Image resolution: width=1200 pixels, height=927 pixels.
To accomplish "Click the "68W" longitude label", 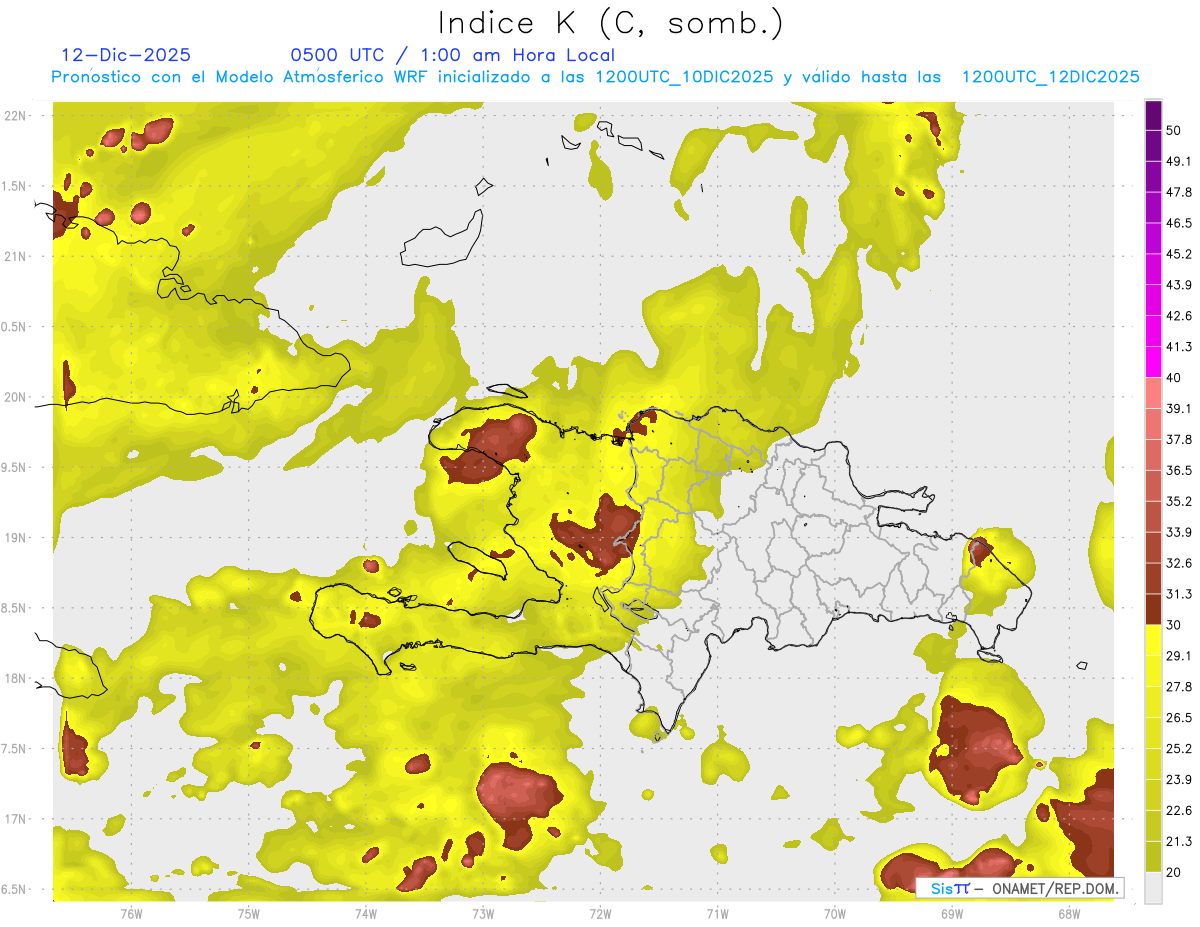I will [1068, 914].
